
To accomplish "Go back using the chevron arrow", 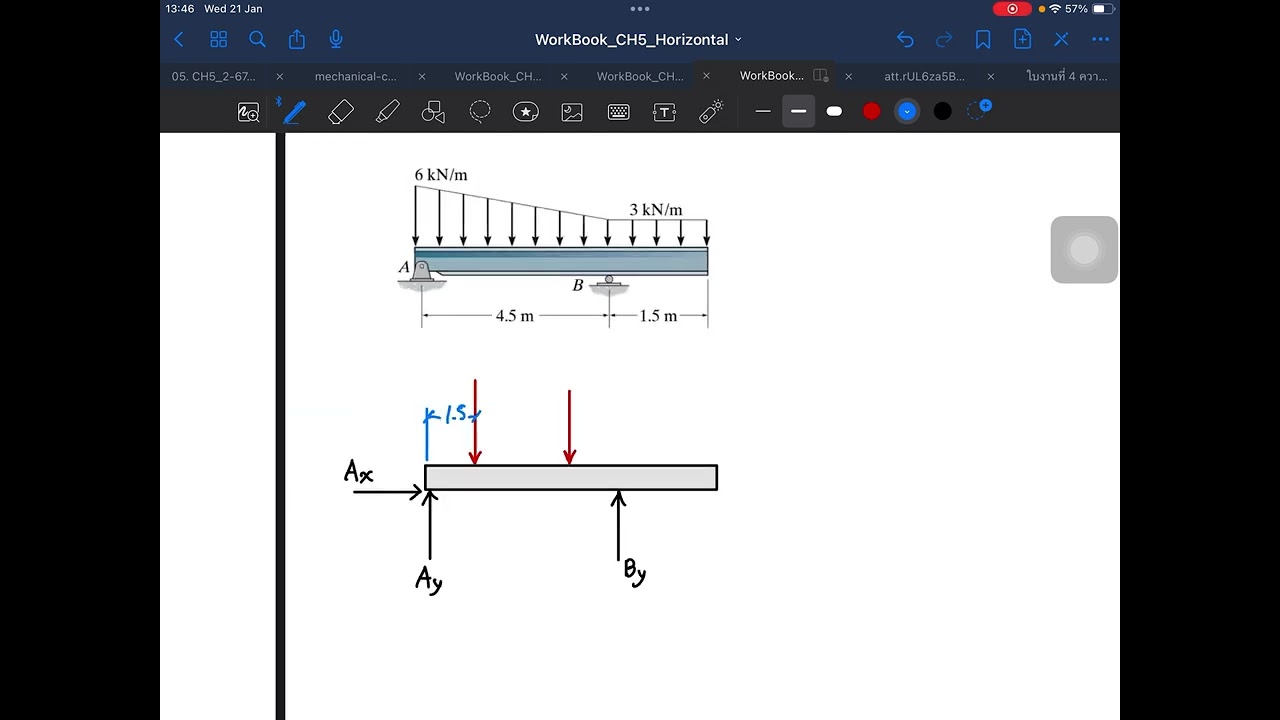I will coord(179,39).
